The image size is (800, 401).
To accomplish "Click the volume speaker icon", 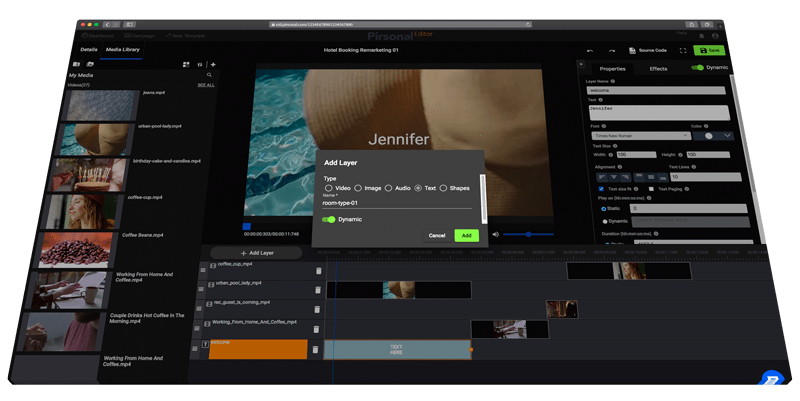I will 495,234.
